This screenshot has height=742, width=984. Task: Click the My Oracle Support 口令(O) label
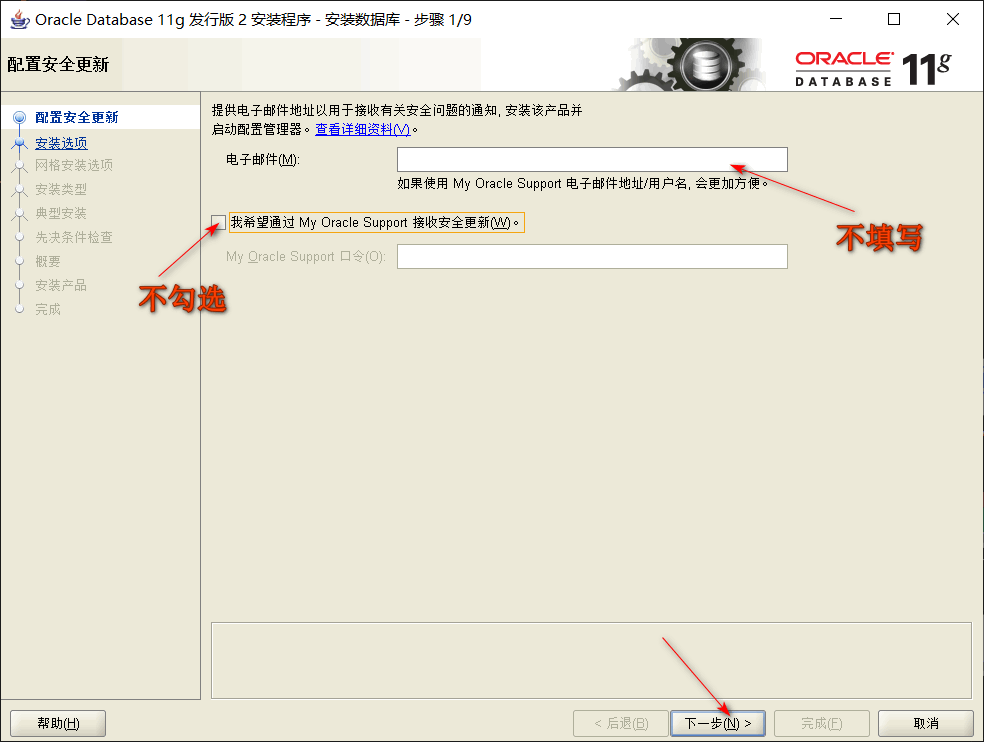pos(306,256)
